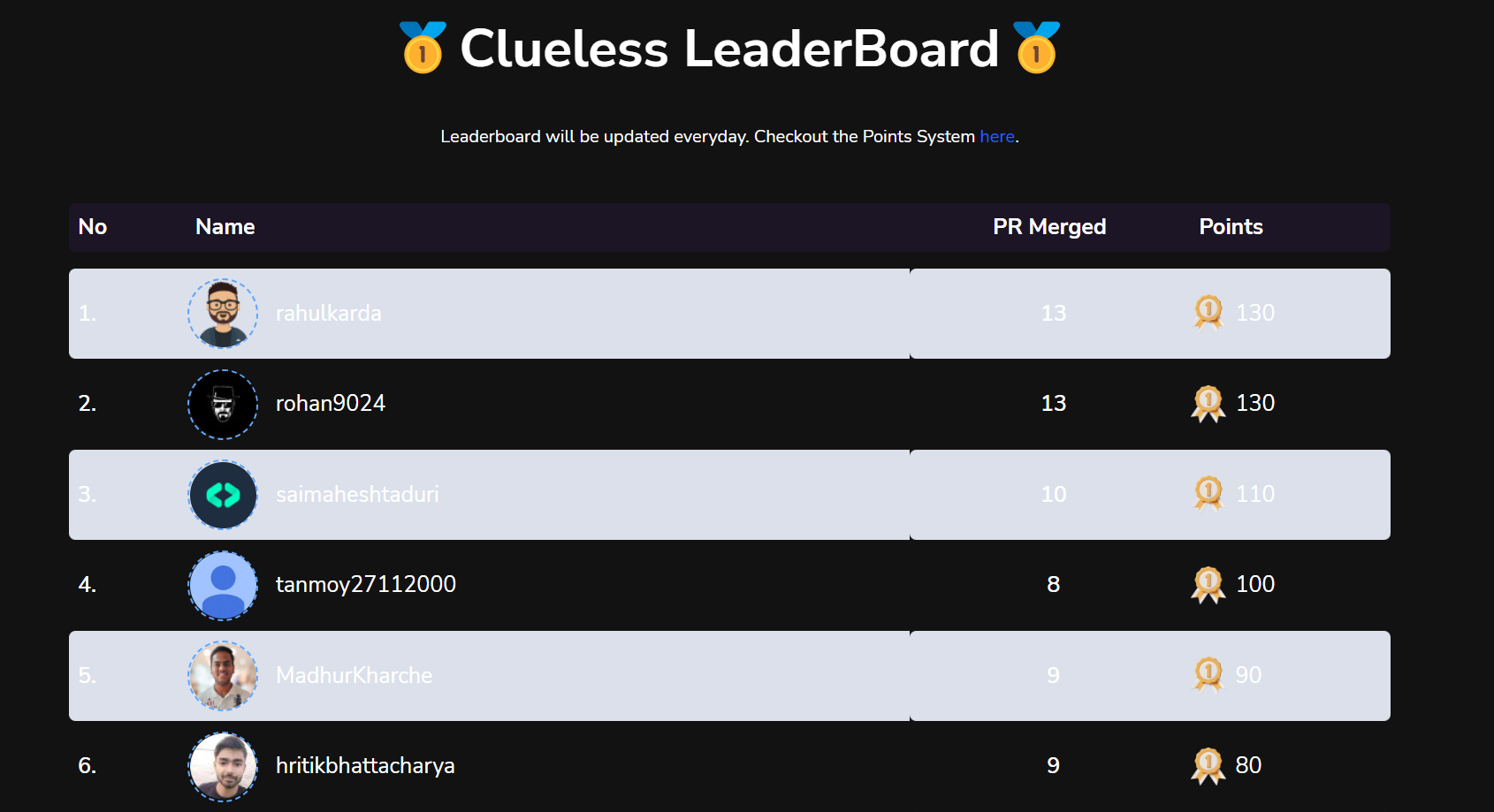Open rahulkarda's profile avatar
Image resolution: width=1494 pixels, height=812 pixels.
point(222,314)
